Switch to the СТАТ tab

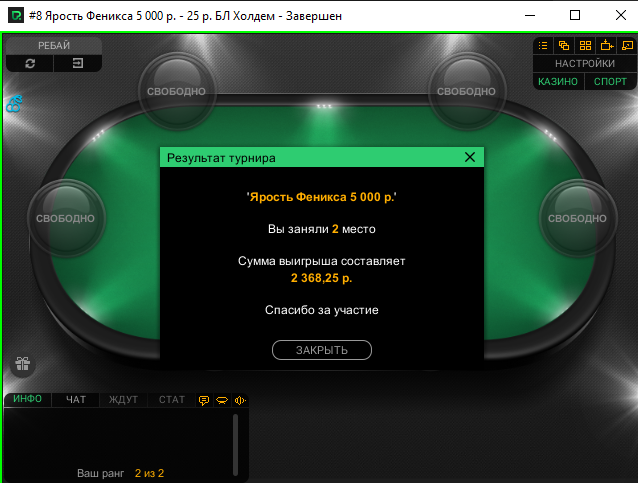172,400
